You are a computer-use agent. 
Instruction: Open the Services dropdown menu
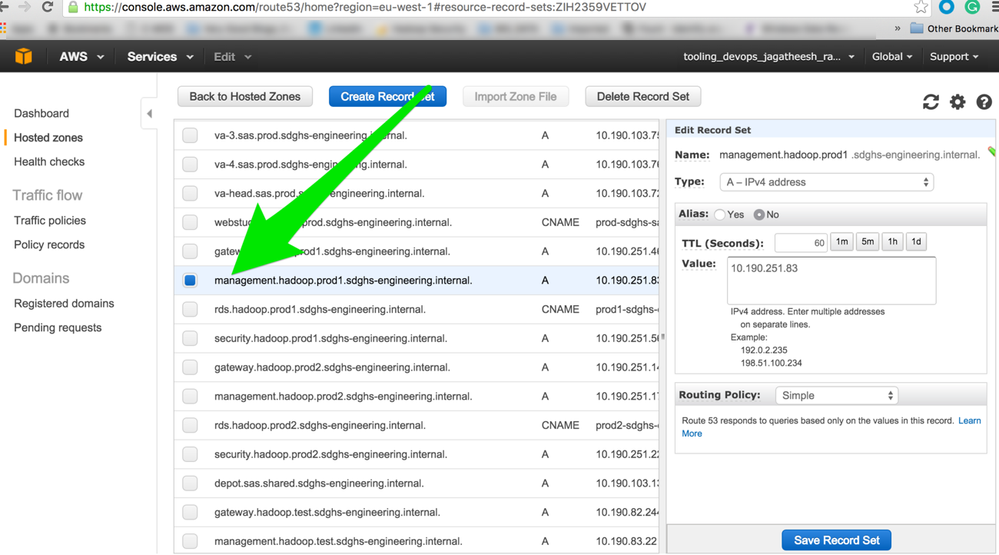coord(160,57)
